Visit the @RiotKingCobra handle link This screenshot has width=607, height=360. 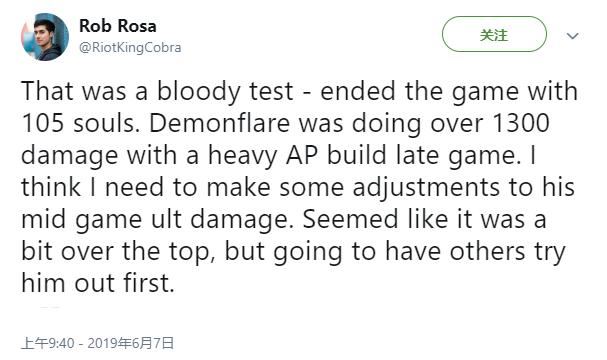click(x=130, y=48)
